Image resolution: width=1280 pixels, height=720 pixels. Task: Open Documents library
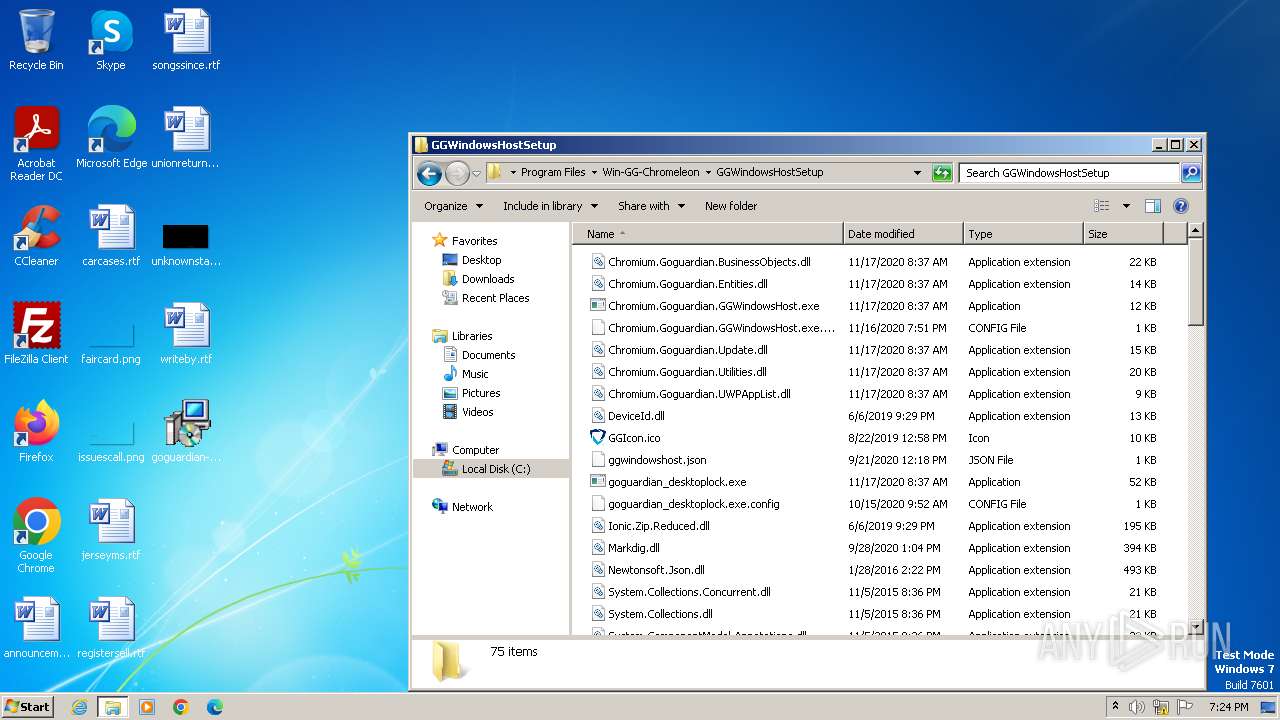point(488,355)
